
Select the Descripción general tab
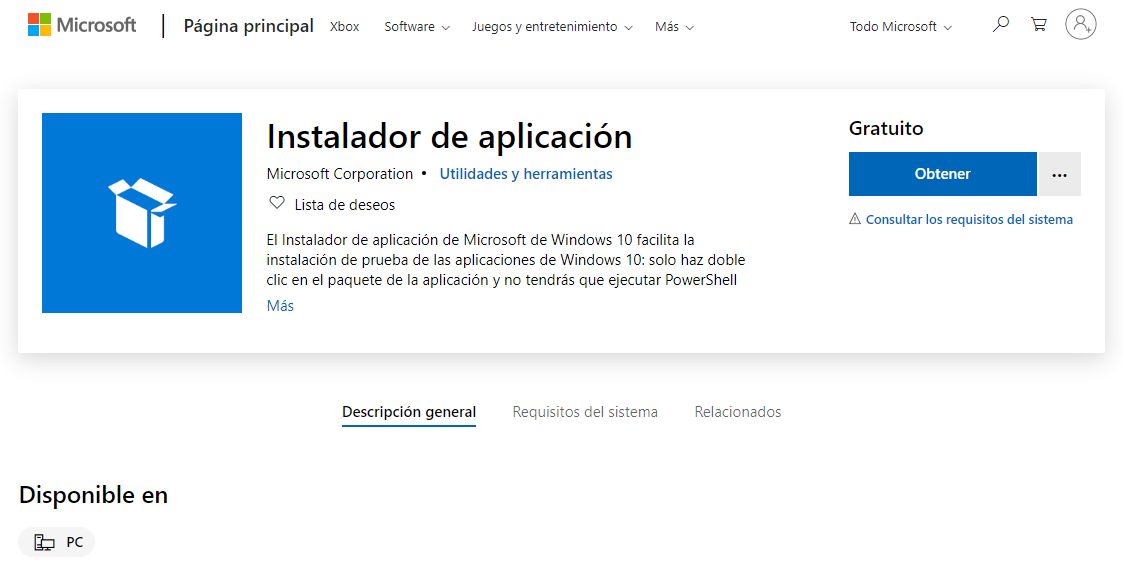pyautogui.click(x=409, y=412)
